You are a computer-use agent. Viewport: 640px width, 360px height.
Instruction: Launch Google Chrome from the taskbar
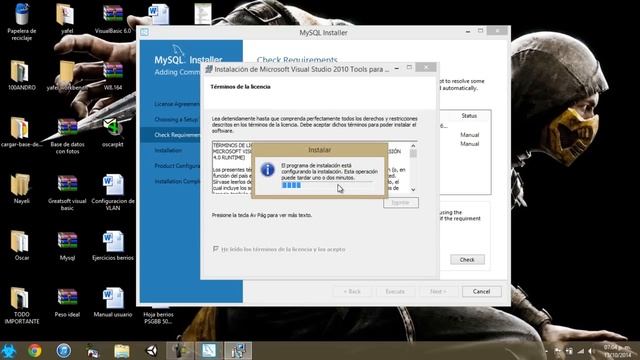click(35, 351)
